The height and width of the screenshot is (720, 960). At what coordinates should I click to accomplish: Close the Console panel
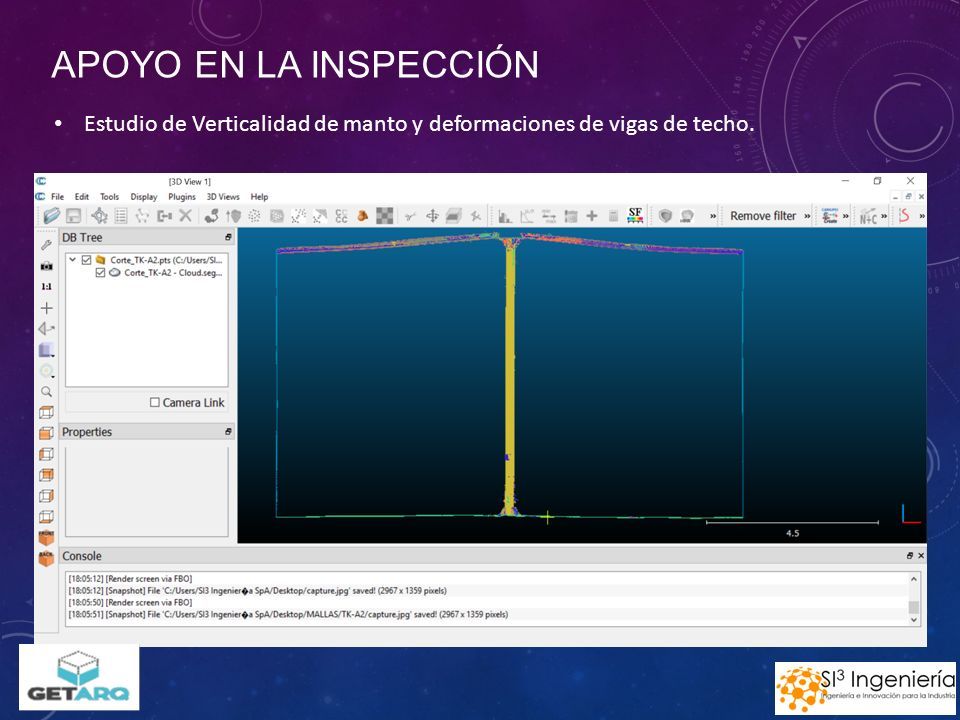(921, 556)
